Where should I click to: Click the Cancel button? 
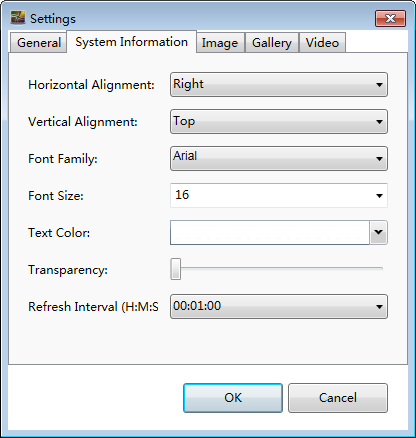338,398
